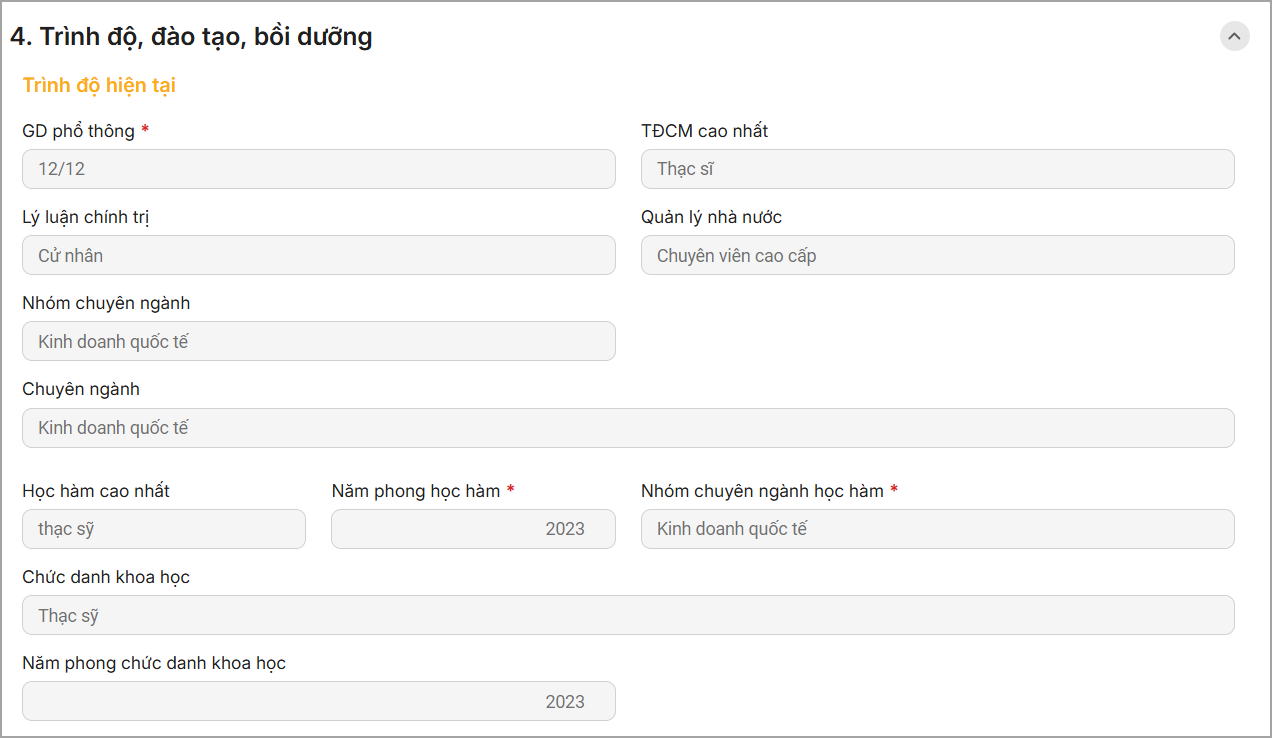Select the 'Năm phong chức danh khoa học' field
Image resolution: width=1272 pixels, height=738 pixels.
click(318, 701)
